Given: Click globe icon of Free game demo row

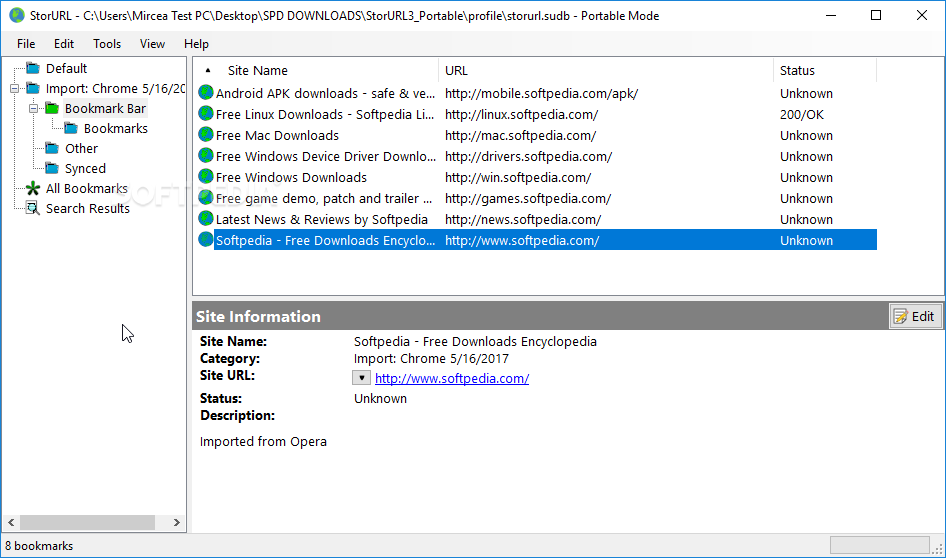Looking at the screenshot, I should [x=206, y=198].
